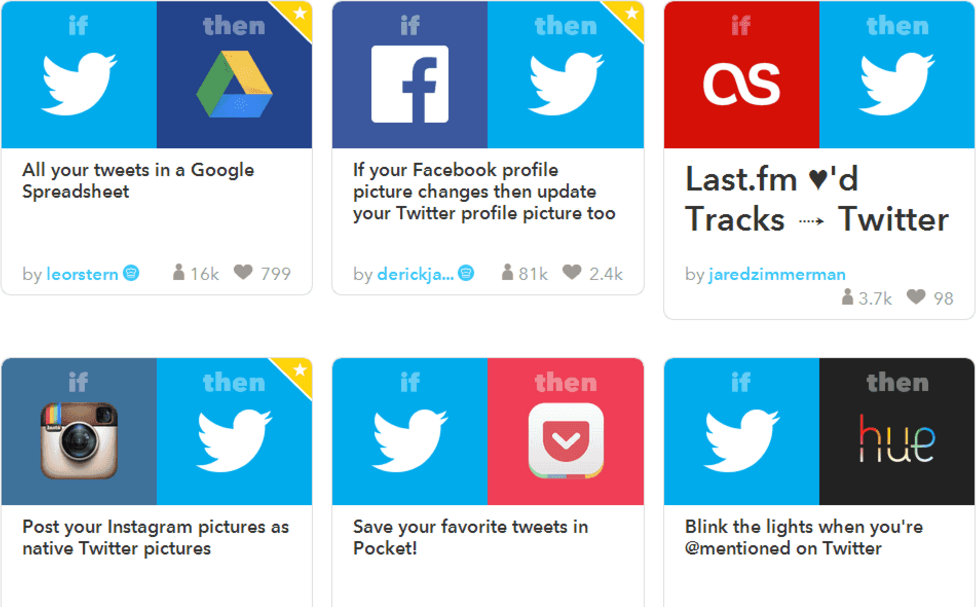Open 'All your tweets in a Google Spreadsheet' recipe
This screenshot has width=976, height=607.
pos(138,181)
